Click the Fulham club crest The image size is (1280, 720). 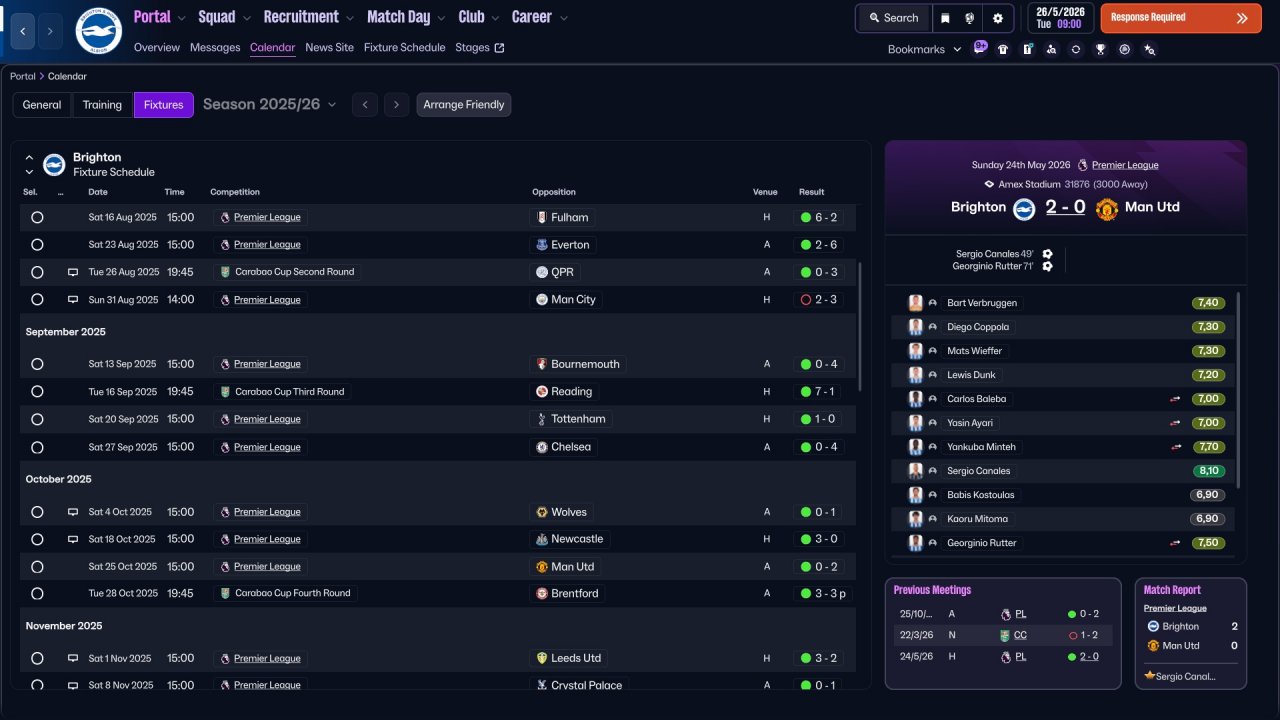pos(542,217)
